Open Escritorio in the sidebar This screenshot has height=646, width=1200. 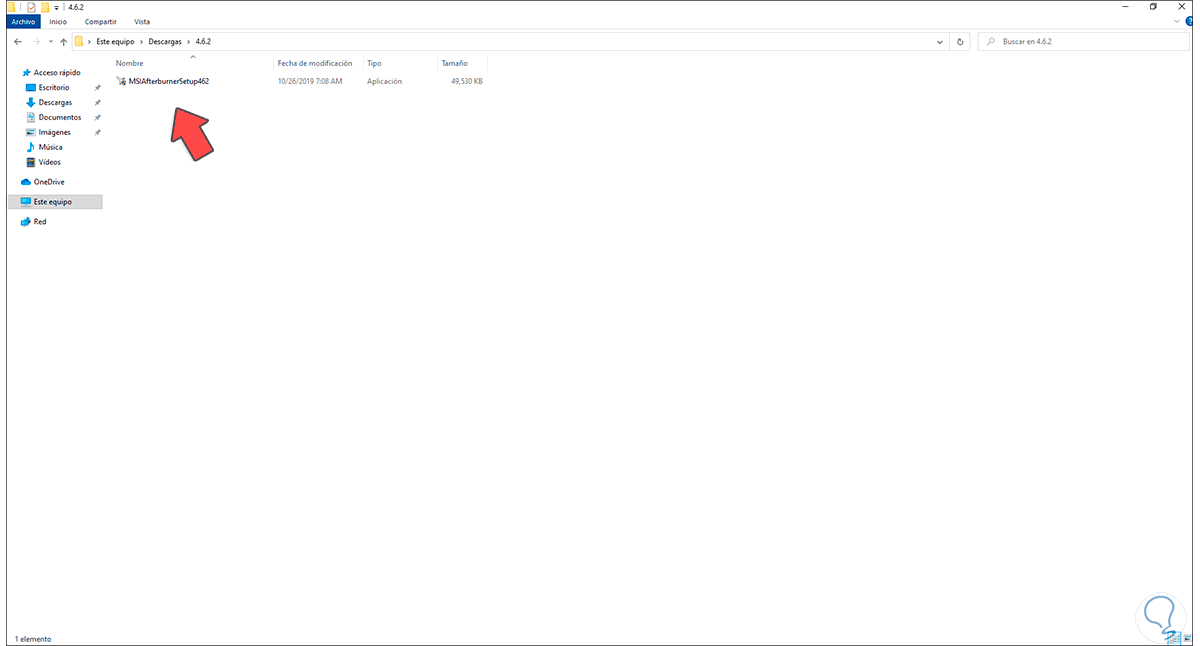pyautogui.click(x=54, y=88)
